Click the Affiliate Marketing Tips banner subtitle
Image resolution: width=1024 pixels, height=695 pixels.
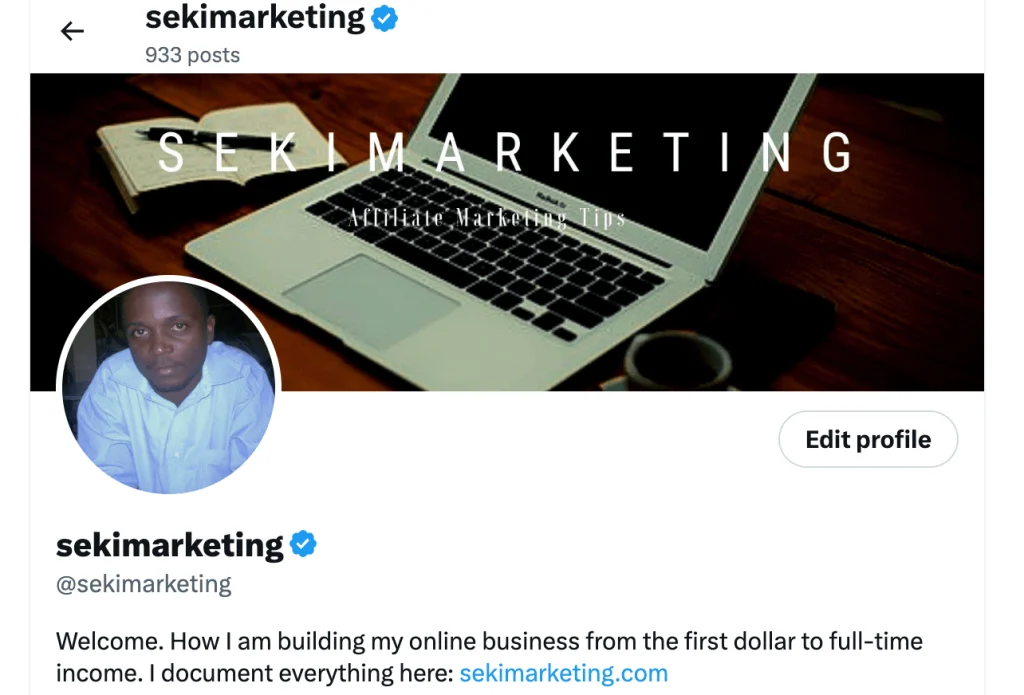pyautogui.click(x=487, y=218)
